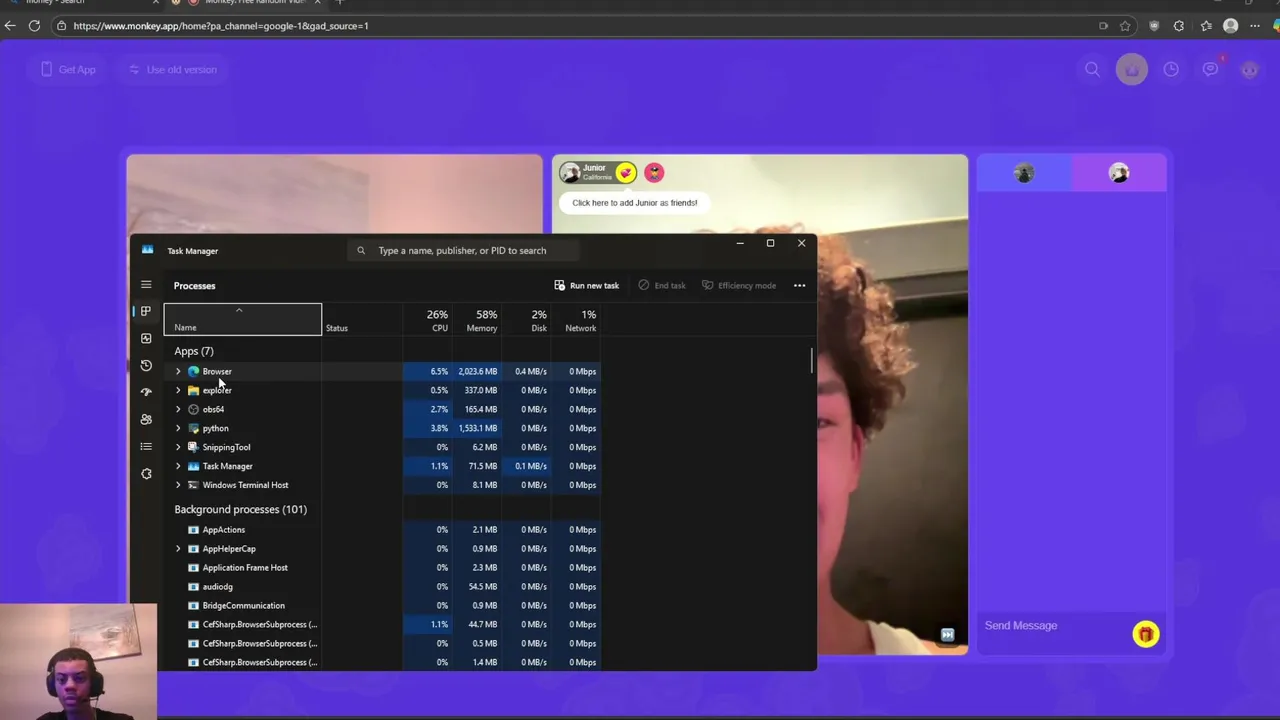Click the Send Message input field
This screenshot has height=720, width=1280.
click(1052, 626)
